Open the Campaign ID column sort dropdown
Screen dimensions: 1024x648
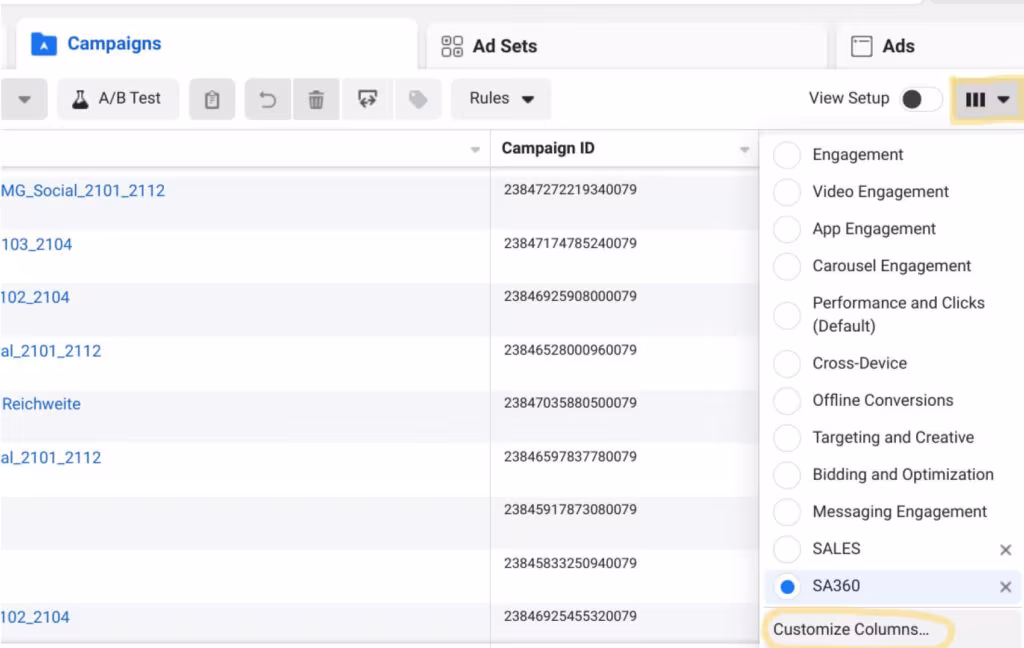[744, 148]
